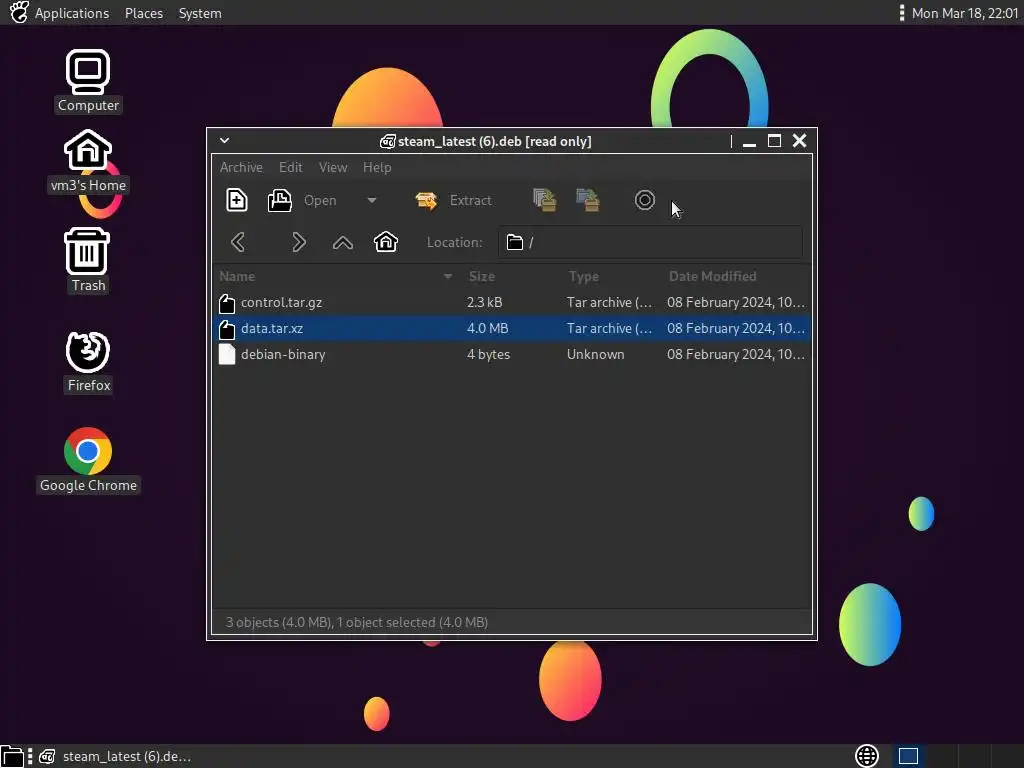Launch Firefox from the desktop
1024x768 pixels.
tap(88, 361)
